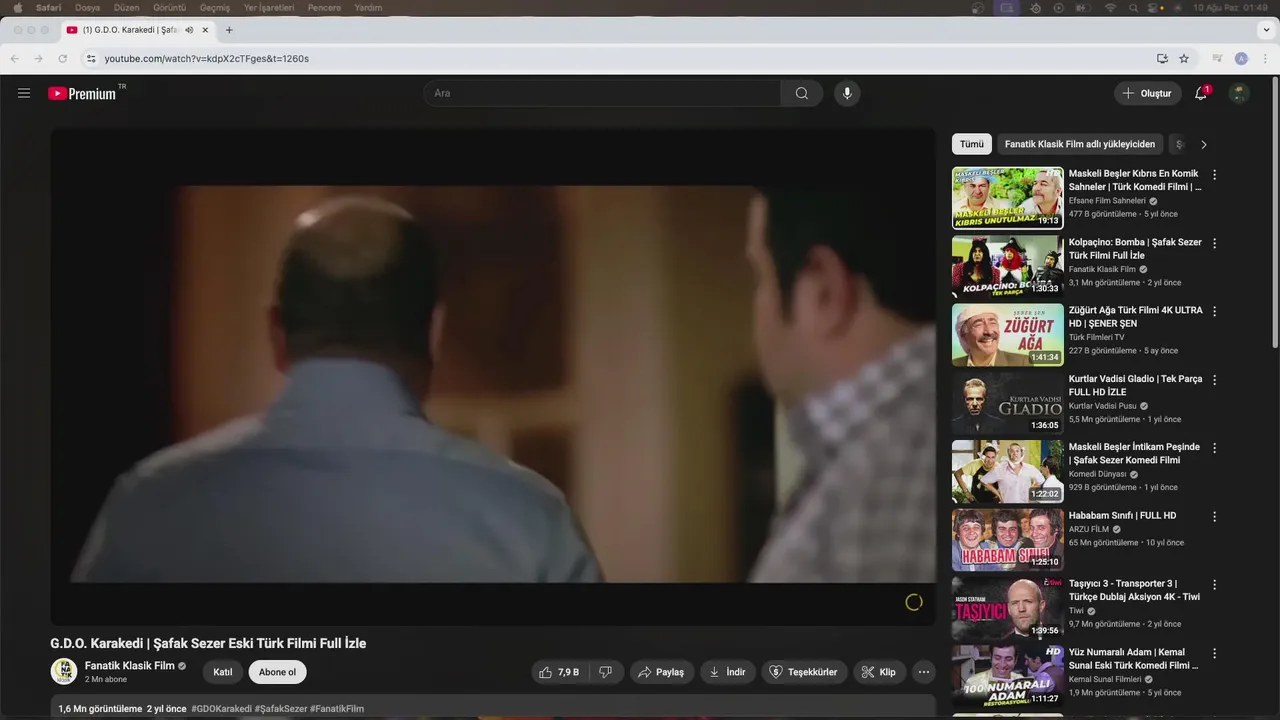Select the Tümü filter chip
The width and height of the screenshot is (1280, 720).
972,144
